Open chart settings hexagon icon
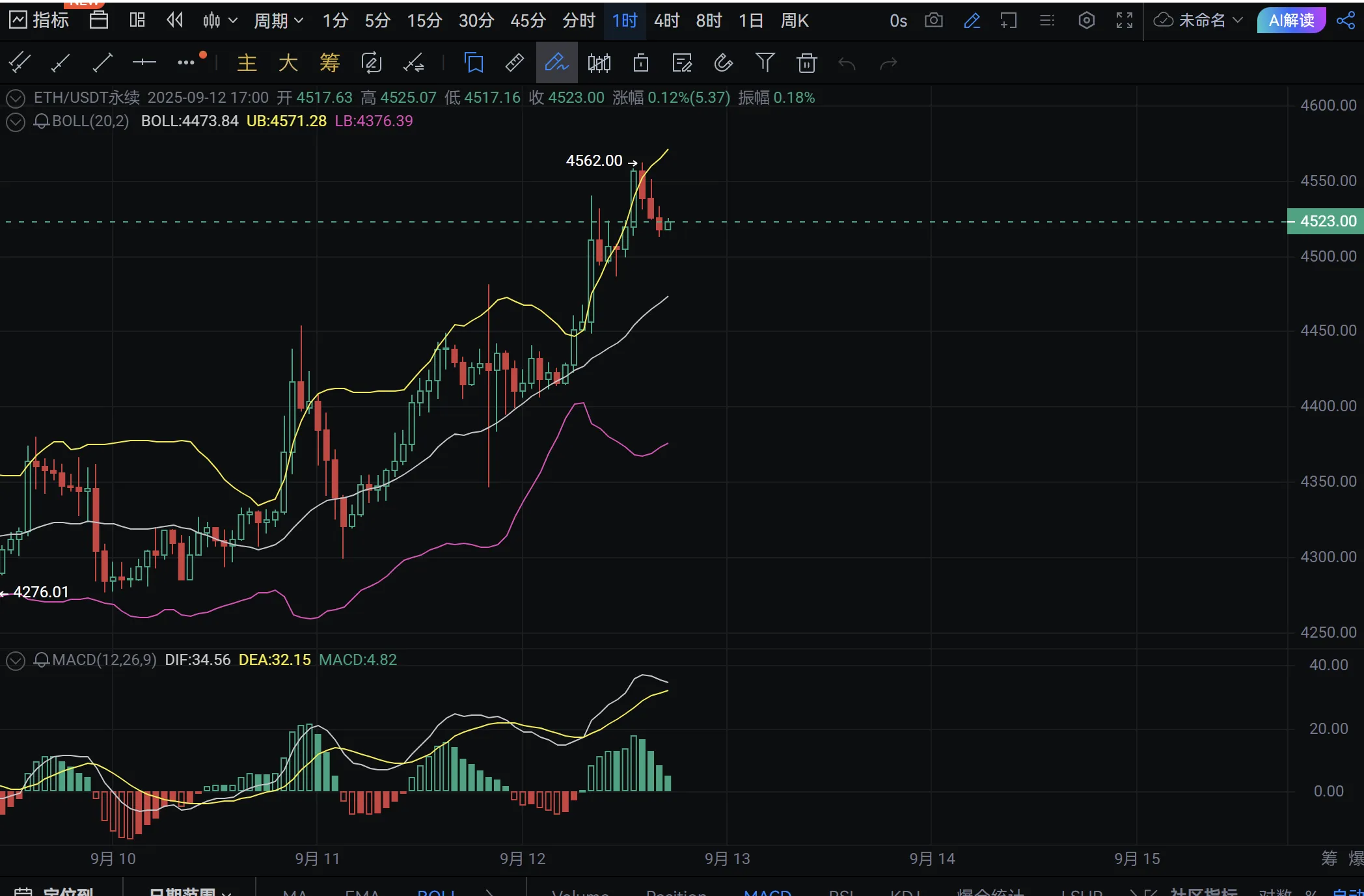1364x896 pixels. coord(1086,21)
